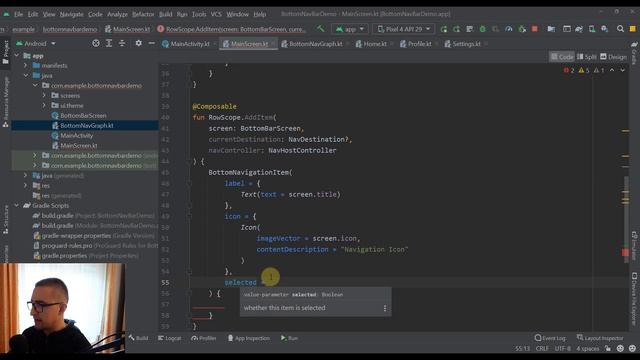Click the UTF-8 encoding status

(x=563, y=349)
